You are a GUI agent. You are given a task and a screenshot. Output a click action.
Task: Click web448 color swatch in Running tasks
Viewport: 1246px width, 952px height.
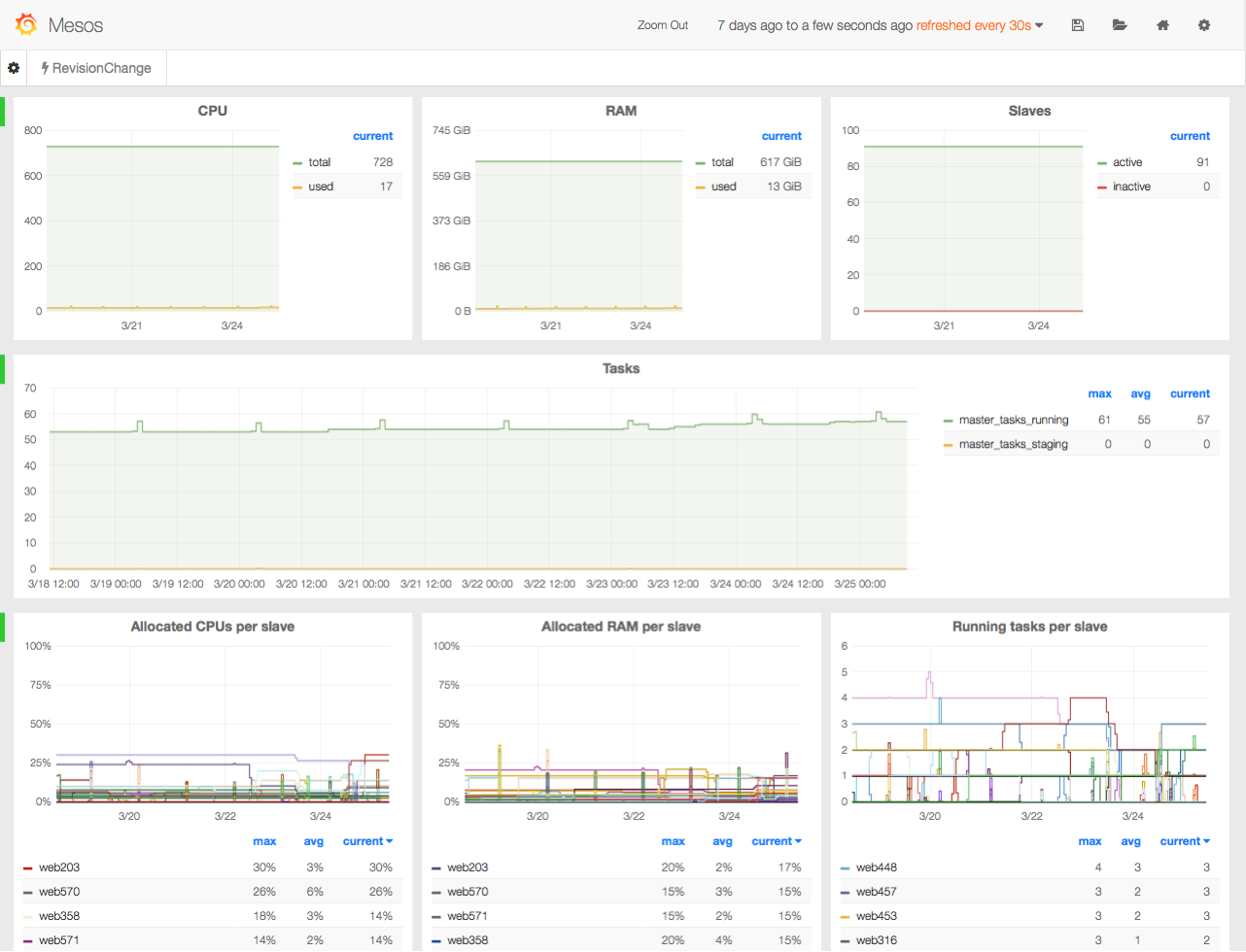(845, 868)
